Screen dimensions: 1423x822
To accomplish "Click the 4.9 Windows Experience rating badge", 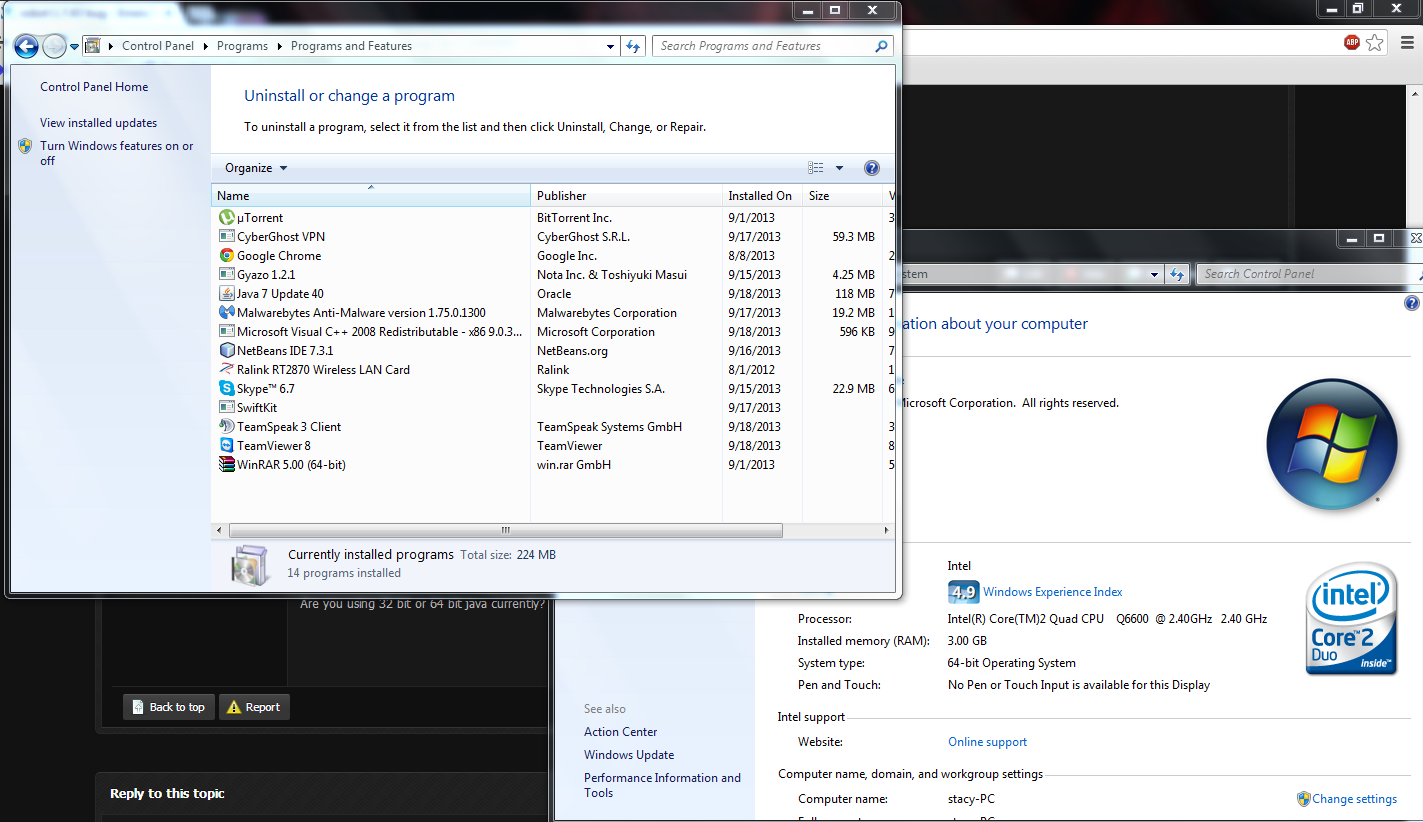I will [962, 592].
